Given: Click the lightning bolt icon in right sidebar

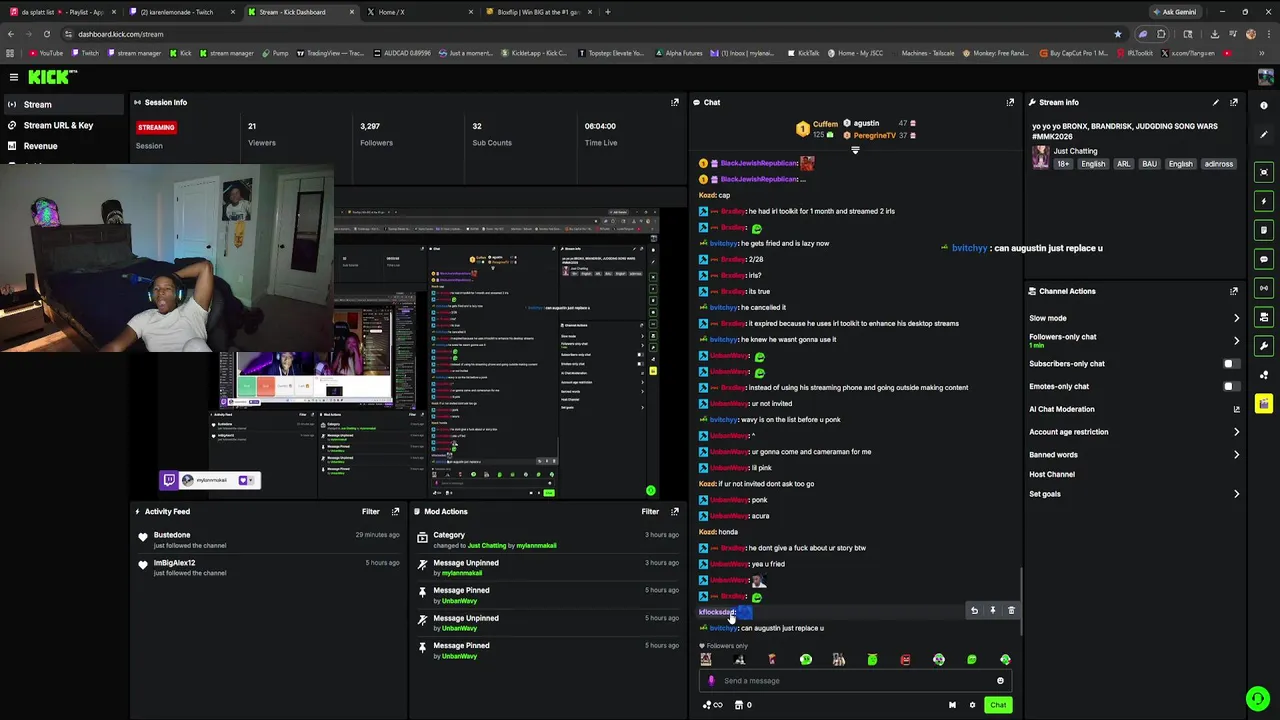Looking at the screenshot, I should [x=1264, y=201].
